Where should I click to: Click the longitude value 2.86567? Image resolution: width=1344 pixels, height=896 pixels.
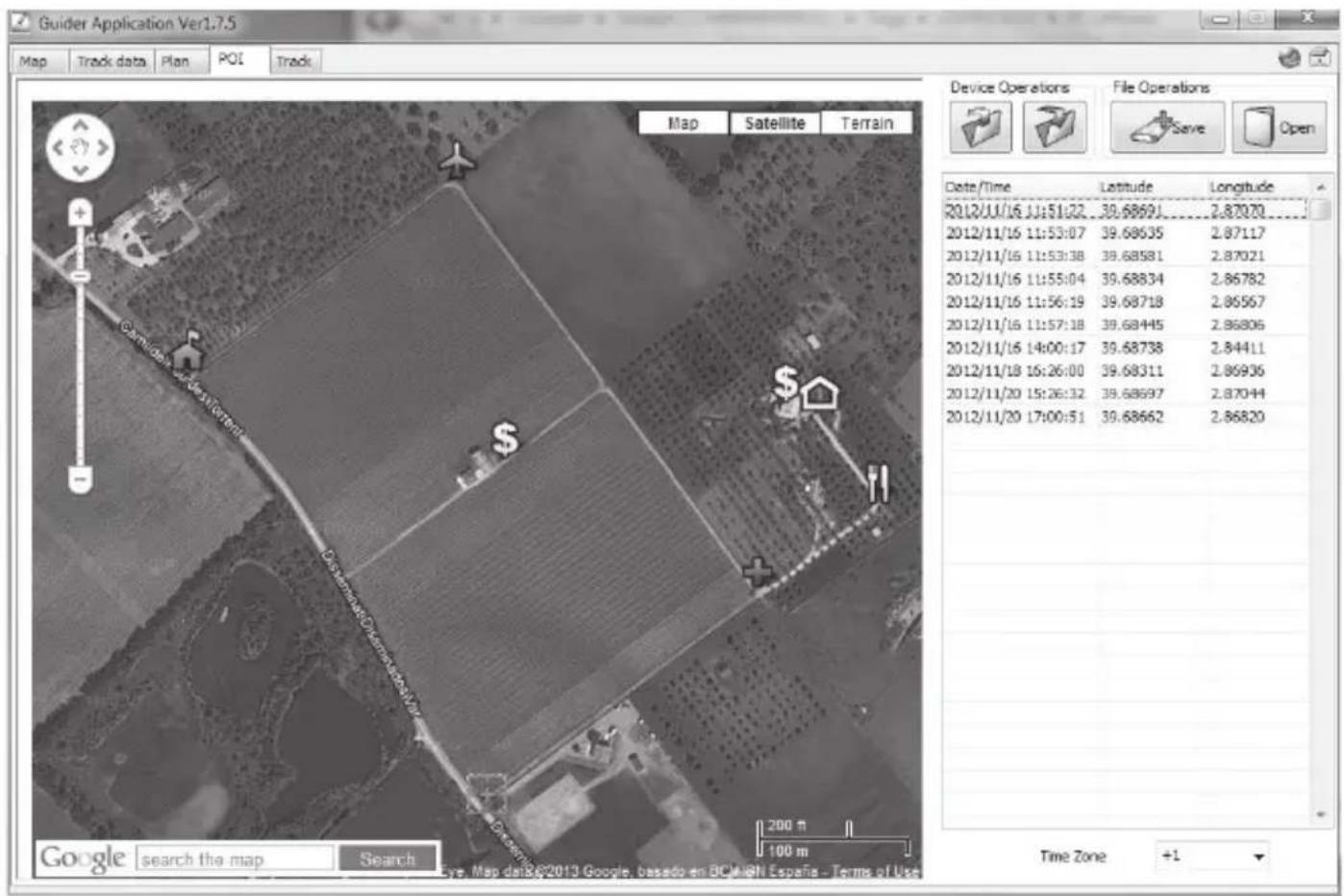point(1237,302)
